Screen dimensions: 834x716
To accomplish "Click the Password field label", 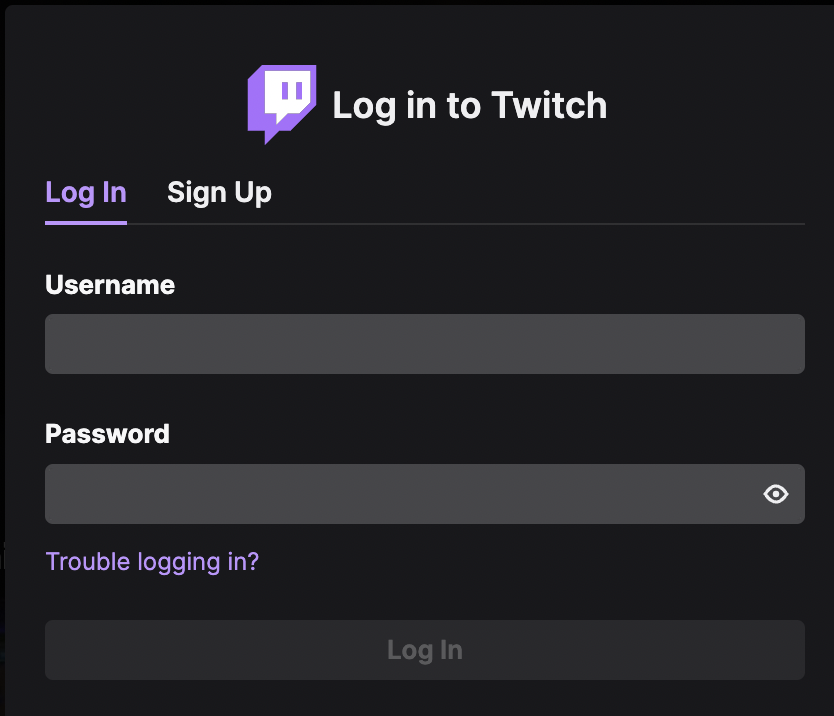I will click(x=107, y=434).
